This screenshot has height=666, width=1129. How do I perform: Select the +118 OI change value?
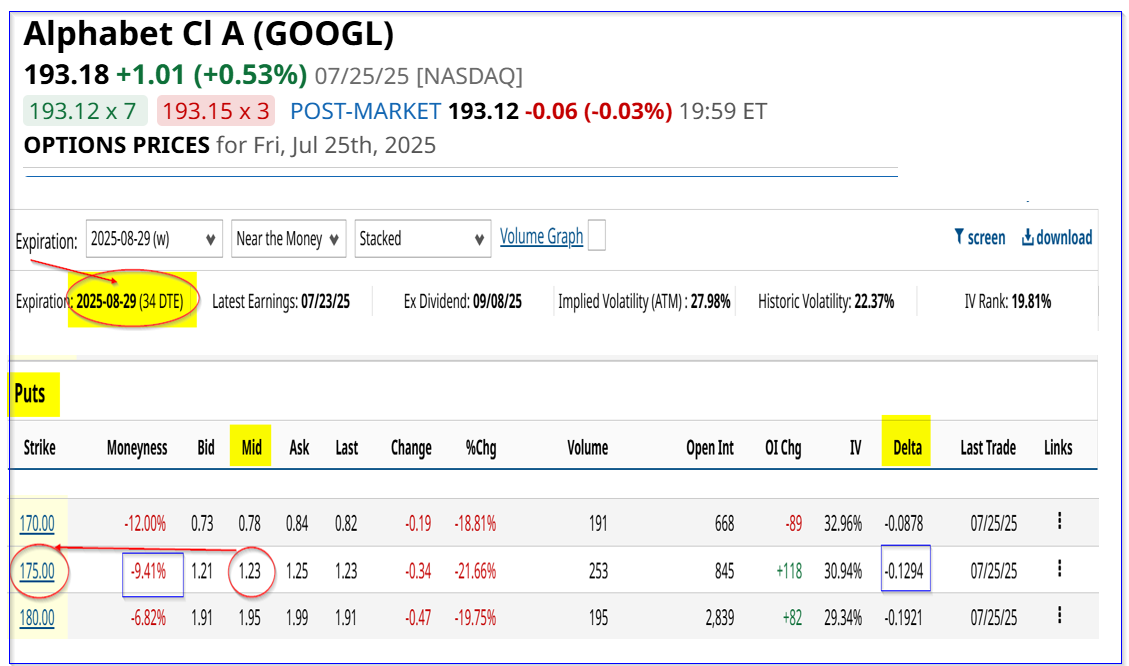[788, 572]
